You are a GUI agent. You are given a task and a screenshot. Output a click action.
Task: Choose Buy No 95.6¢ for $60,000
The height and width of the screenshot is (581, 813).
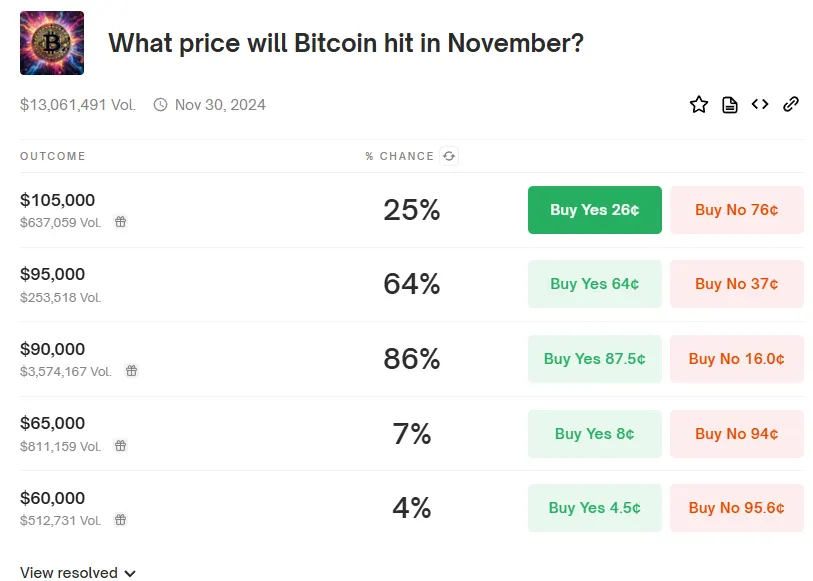(736, 508)
